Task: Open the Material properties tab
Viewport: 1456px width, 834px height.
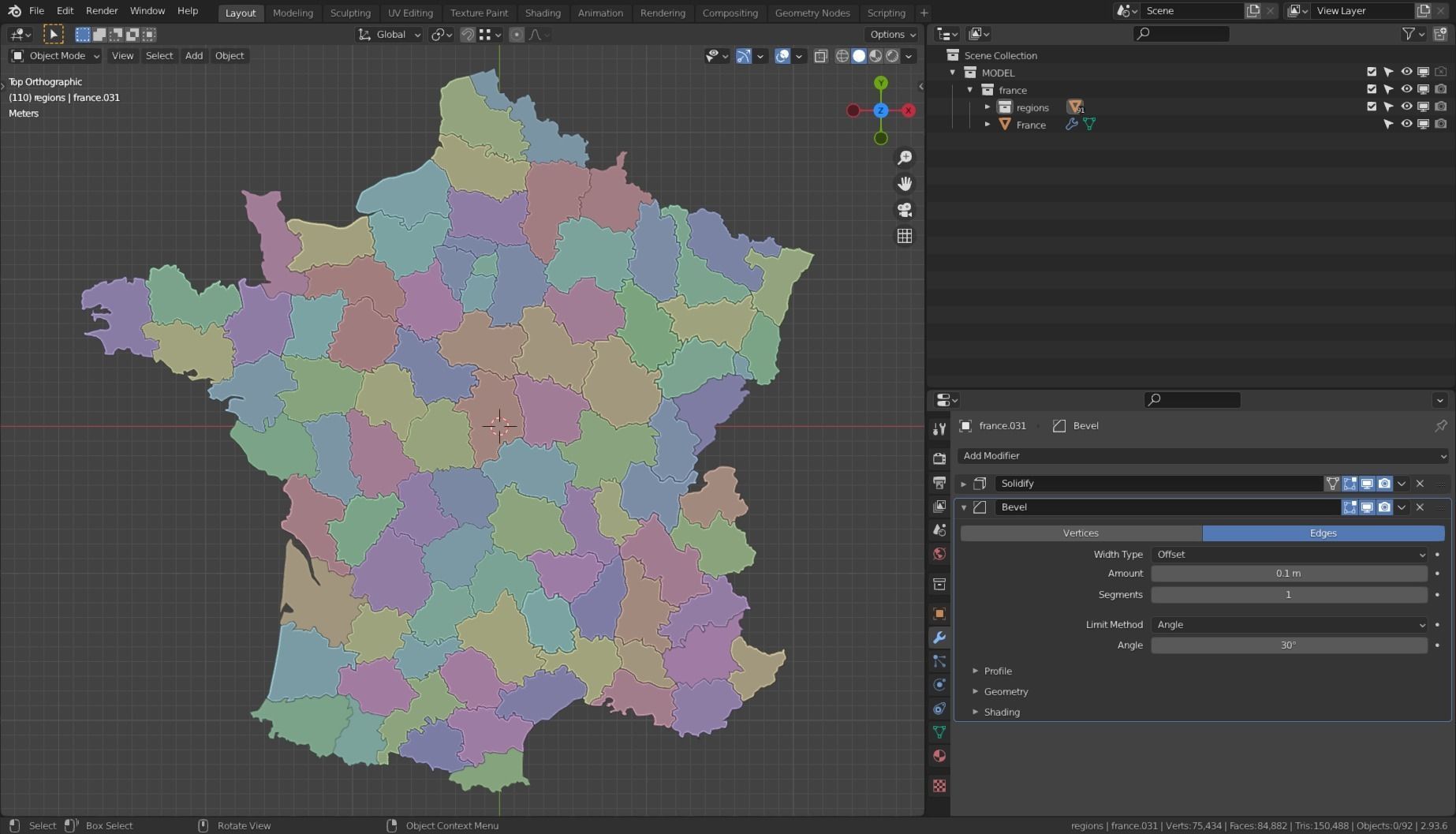Action: tap(939, 756)
